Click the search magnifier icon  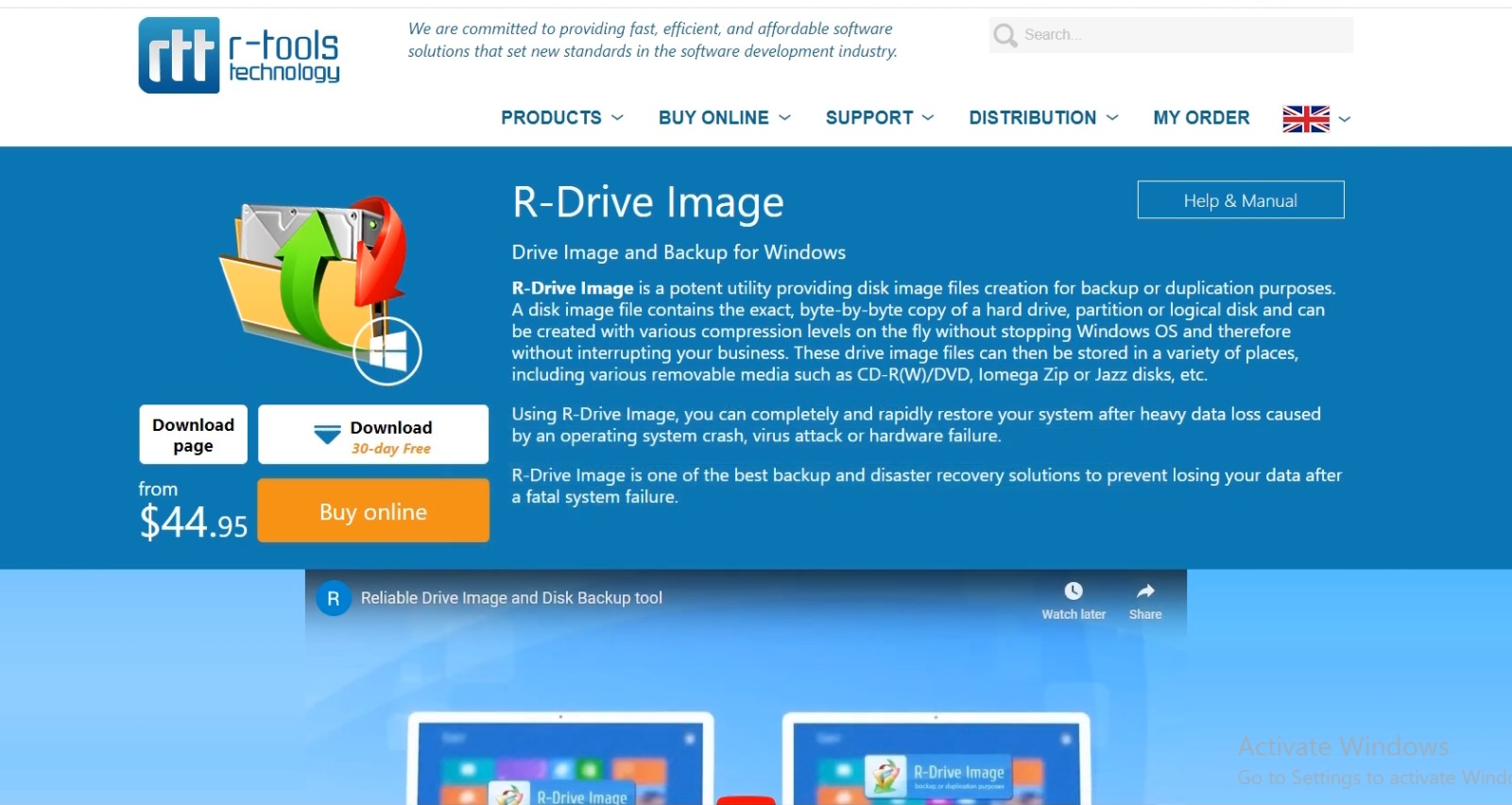click(1005, 36)
